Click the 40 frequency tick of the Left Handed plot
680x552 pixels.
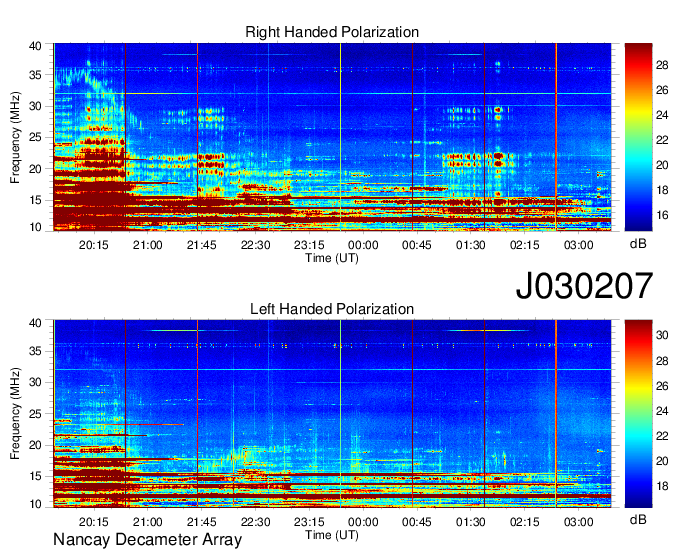pyautogui.click(x=35, y=323)
